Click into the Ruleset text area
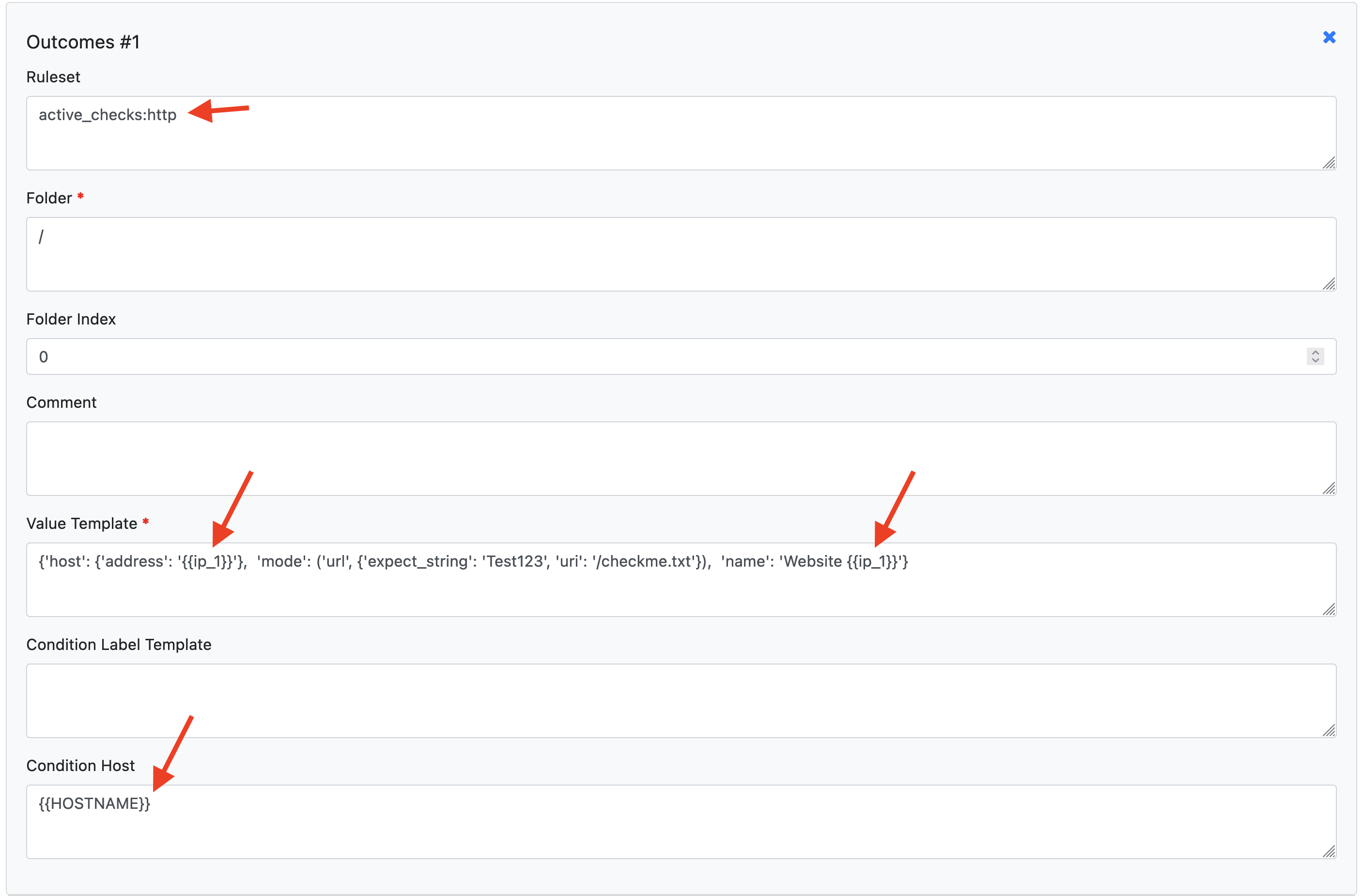This screenshot has height=896, width=1363. [681, 133]
